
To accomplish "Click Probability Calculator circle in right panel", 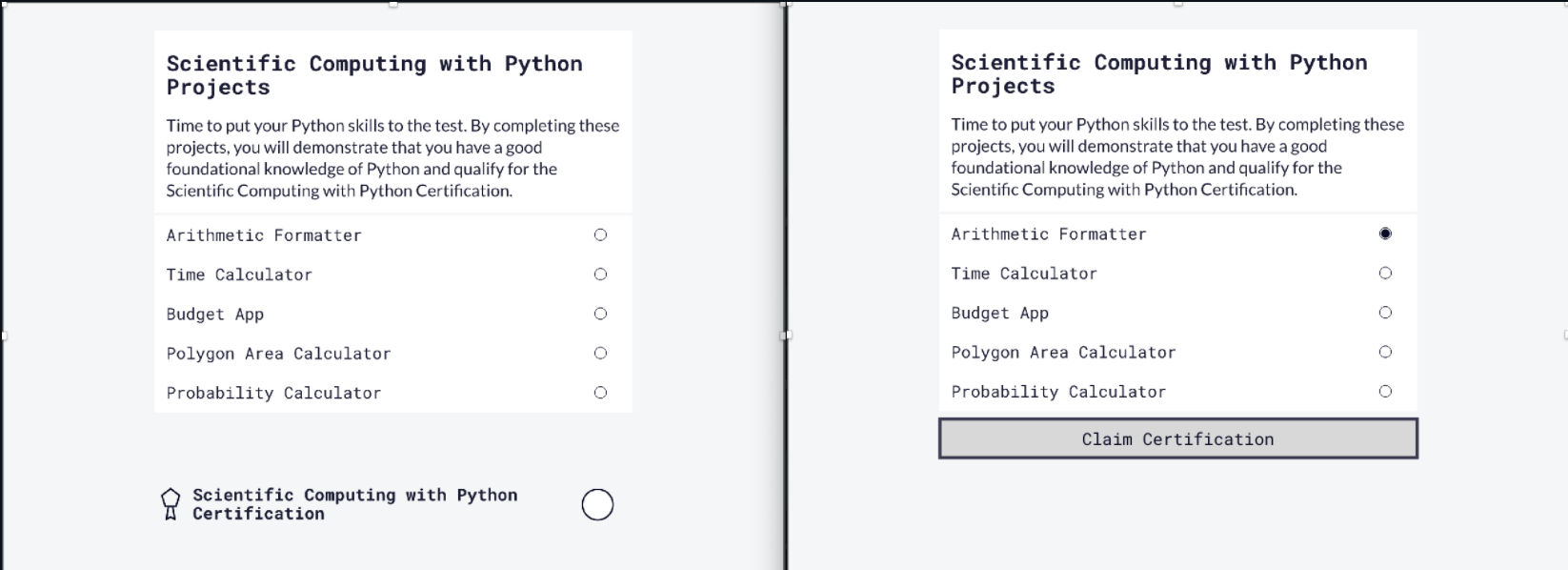I will click(x=1385, y=392).
